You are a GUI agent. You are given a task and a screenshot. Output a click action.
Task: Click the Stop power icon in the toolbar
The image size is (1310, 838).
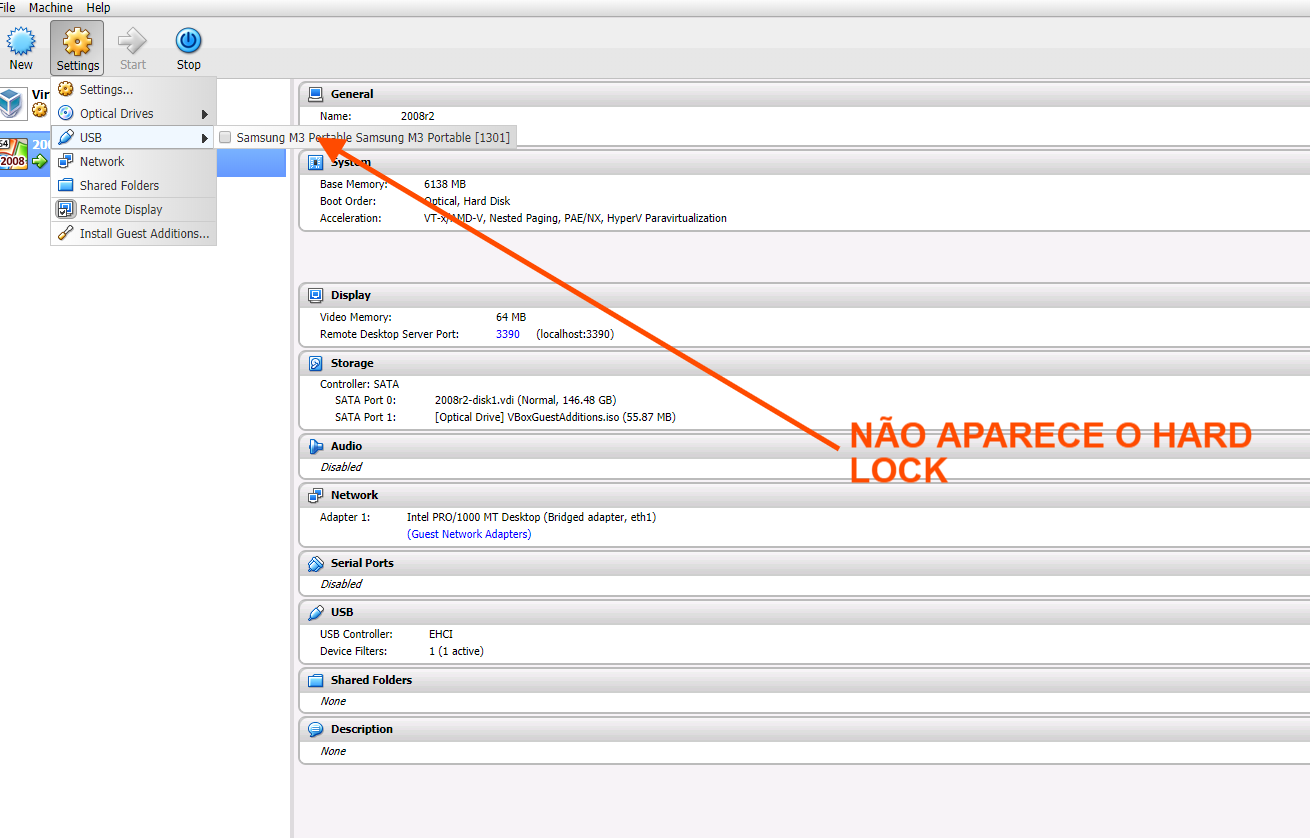188,41
